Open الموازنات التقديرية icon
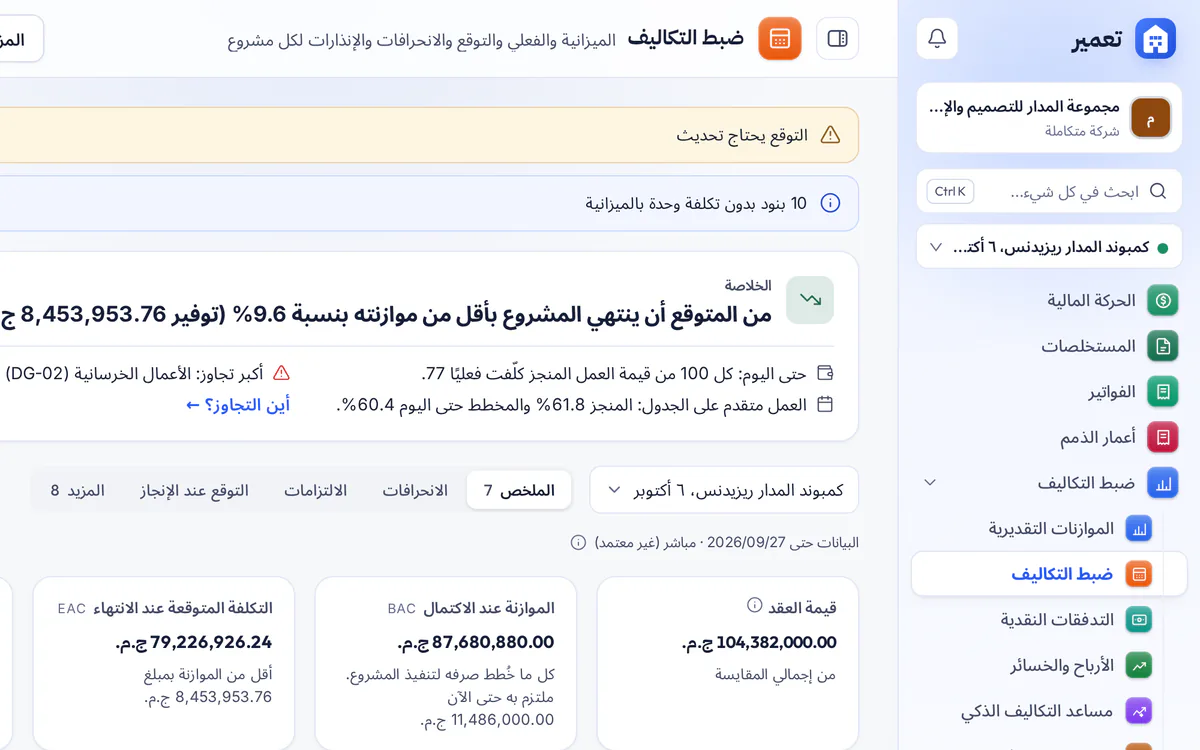The width and height of the screenshot is (1200, 750). [1139, 528]
